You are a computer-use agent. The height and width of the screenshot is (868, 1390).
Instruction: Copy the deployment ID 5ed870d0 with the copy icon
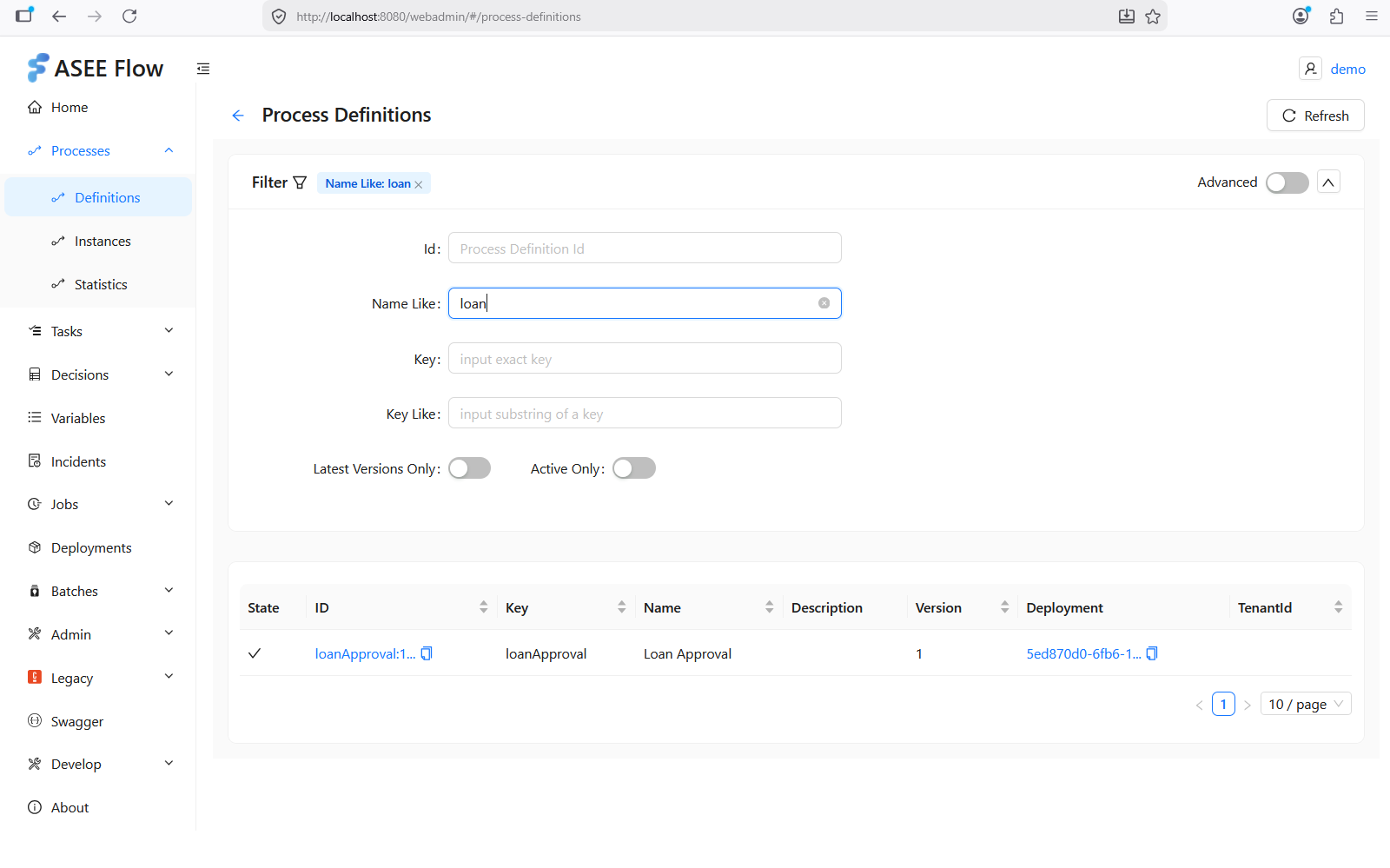[1152, 653]
